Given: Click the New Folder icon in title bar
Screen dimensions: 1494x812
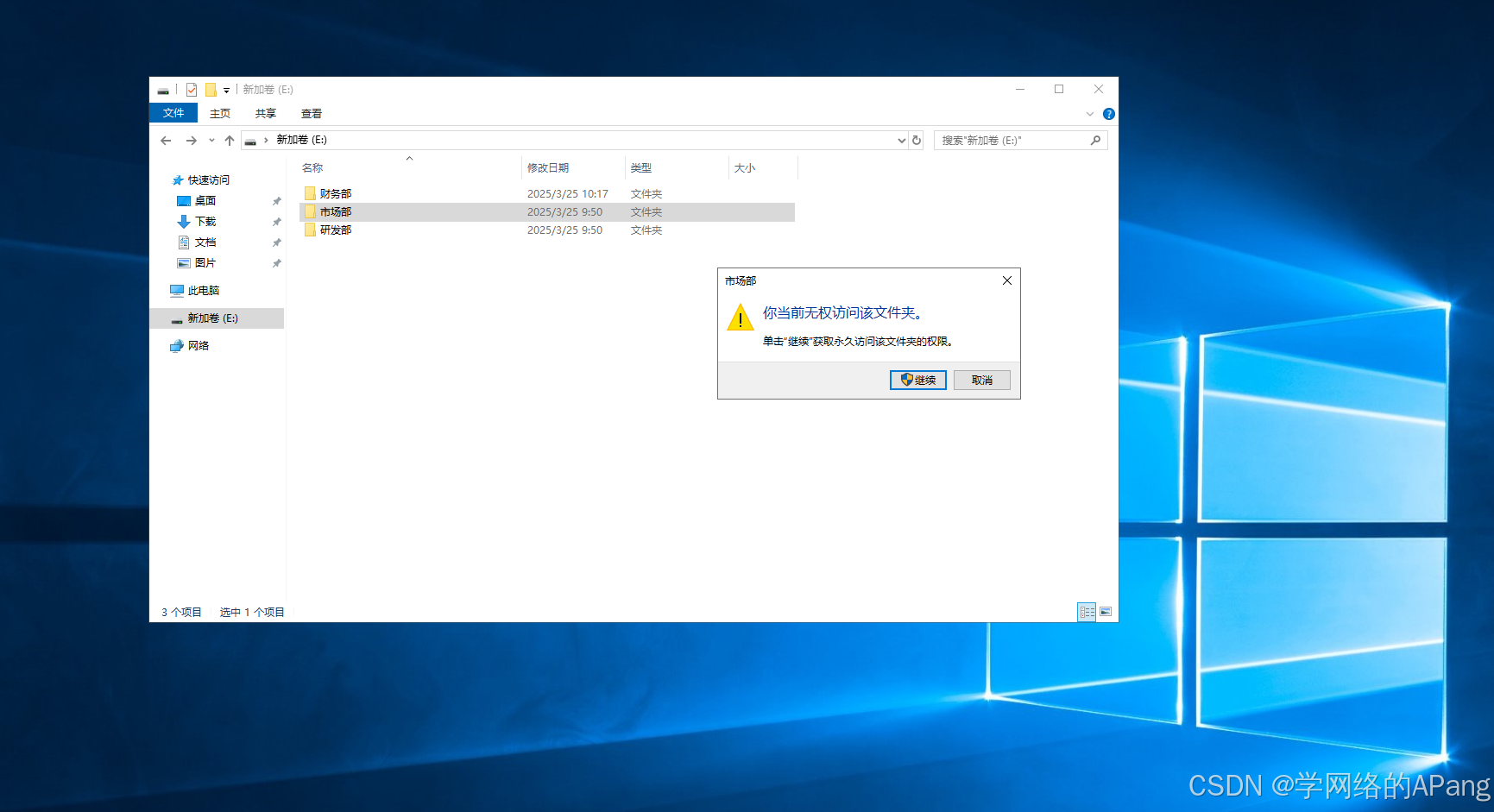Looking at the screenshot, I should click(x=210, y=90).
